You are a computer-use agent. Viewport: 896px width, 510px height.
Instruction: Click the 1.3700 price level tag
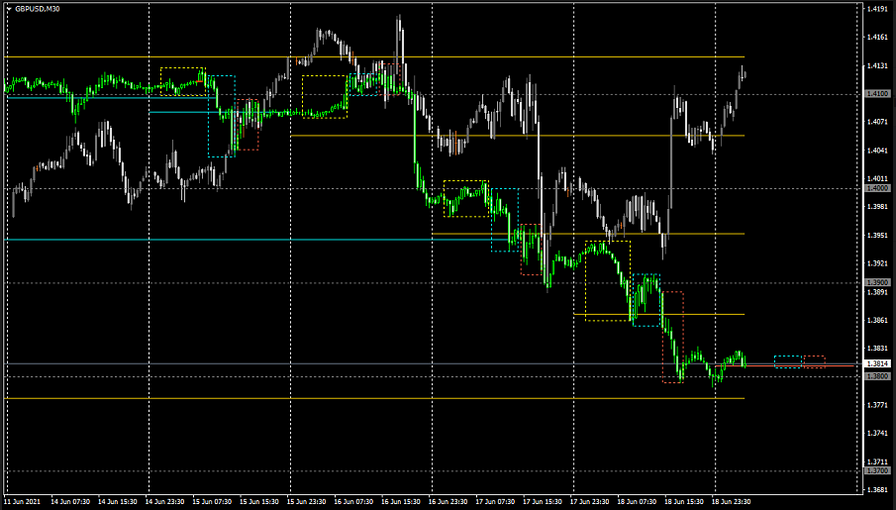(x=878, y=470)
